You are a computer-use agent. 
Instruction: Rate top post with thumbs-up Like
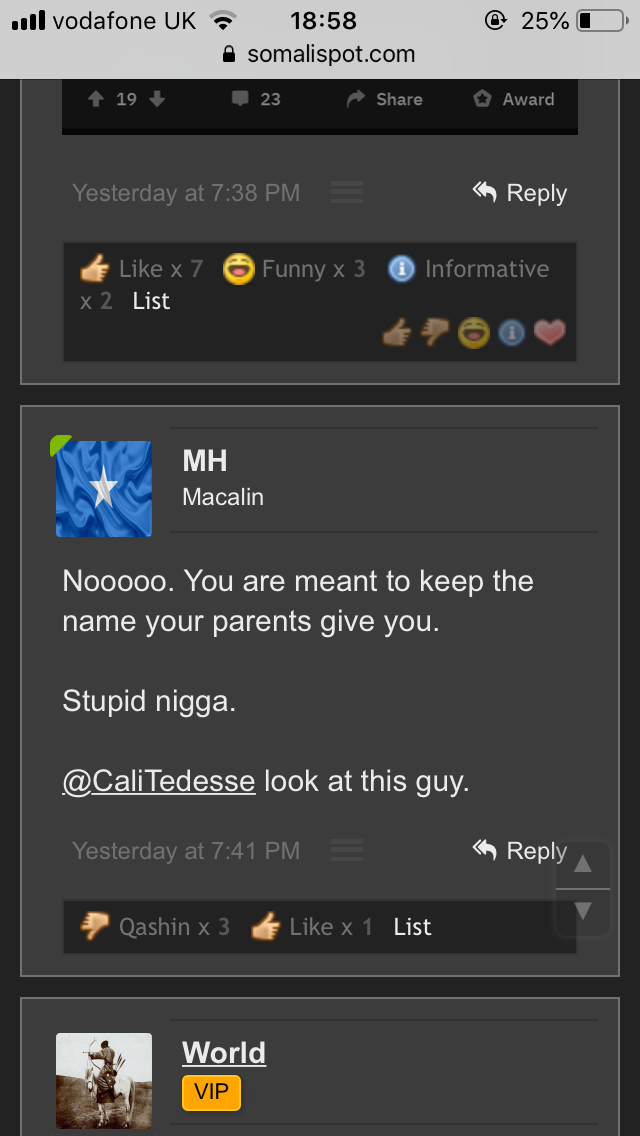tap(397, 333)
